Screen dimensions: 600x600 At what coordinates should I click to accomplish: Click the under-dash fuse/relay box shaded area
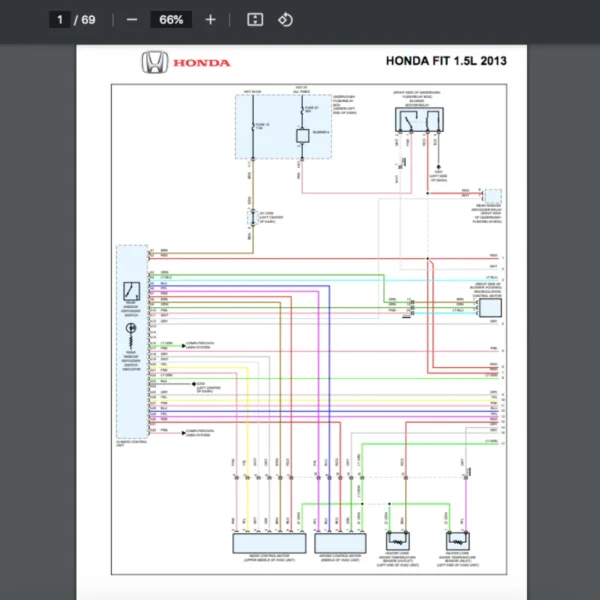pyautogui.click(x=273, y=128)
